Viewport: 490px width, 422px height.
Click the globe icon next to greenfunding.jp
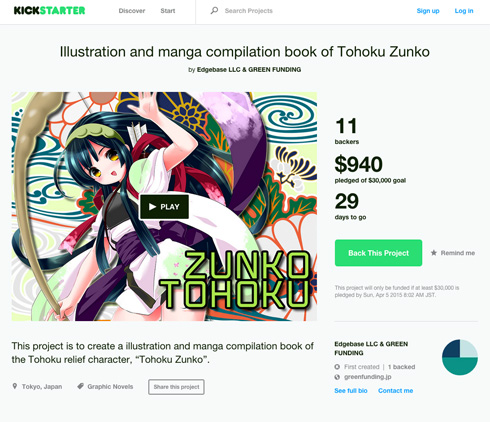coord(337,377)
